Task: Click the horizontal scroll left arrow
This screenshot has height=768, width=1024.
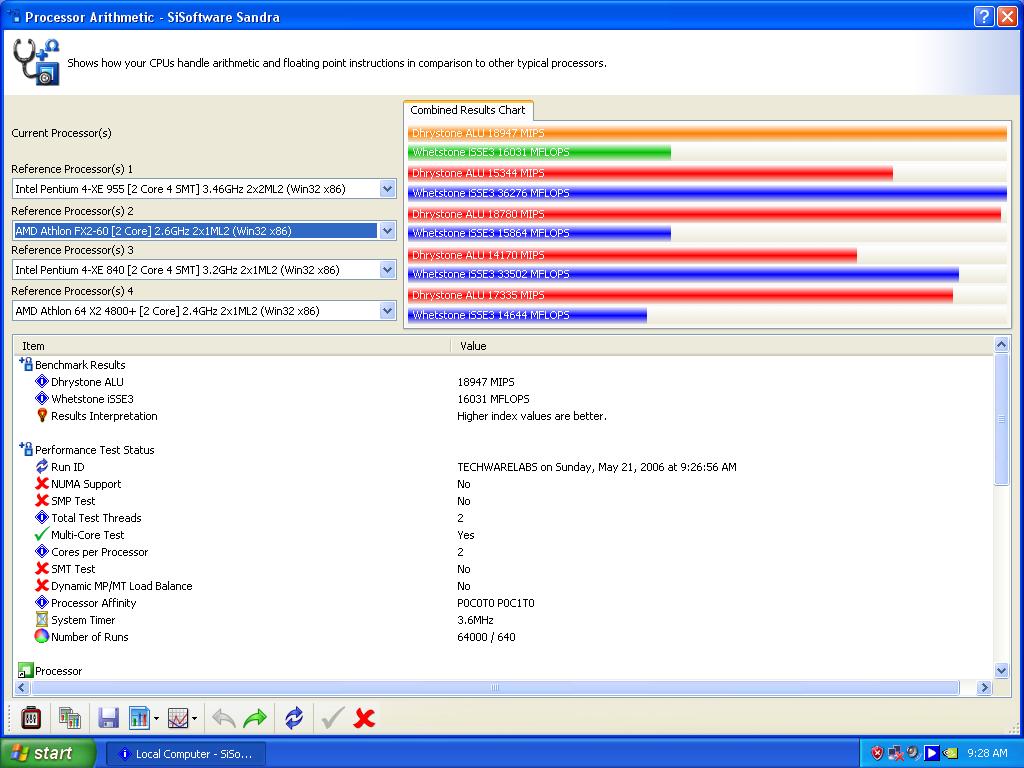Action: [22, 688]
